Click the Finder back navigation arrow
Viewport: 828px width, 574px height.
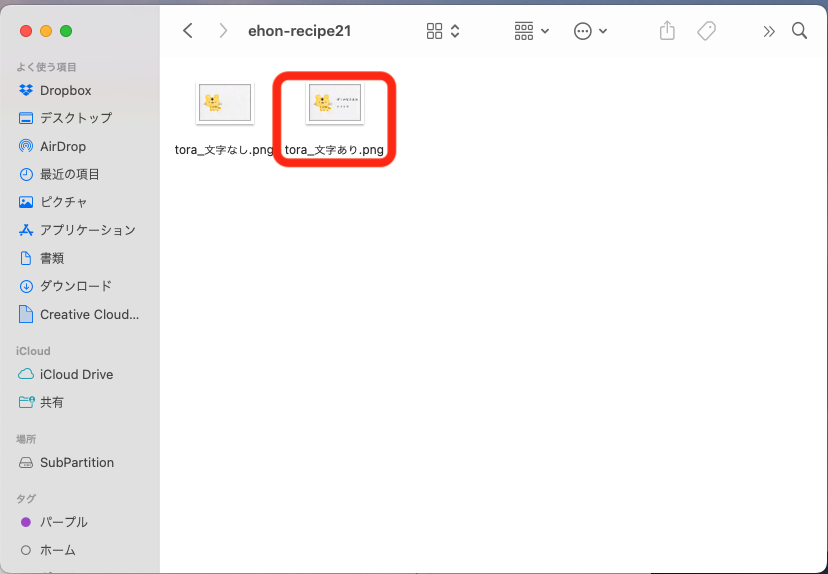(x=188, y=31)
